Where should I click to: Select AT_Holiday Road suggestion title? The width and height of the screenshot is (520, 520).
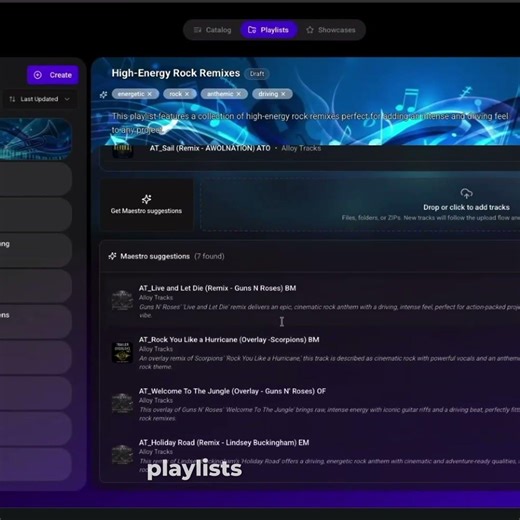[x=224, y=443]
